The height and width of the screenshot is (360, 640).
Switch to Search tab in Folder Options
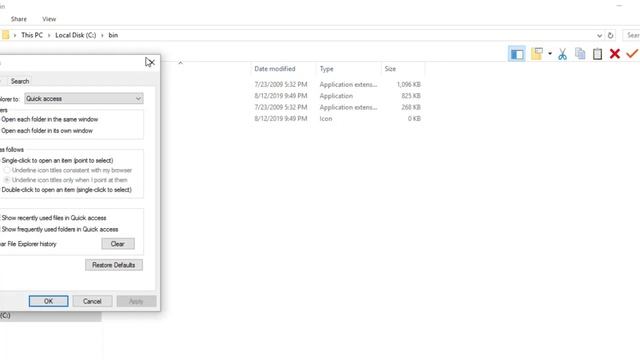[20, 81]
